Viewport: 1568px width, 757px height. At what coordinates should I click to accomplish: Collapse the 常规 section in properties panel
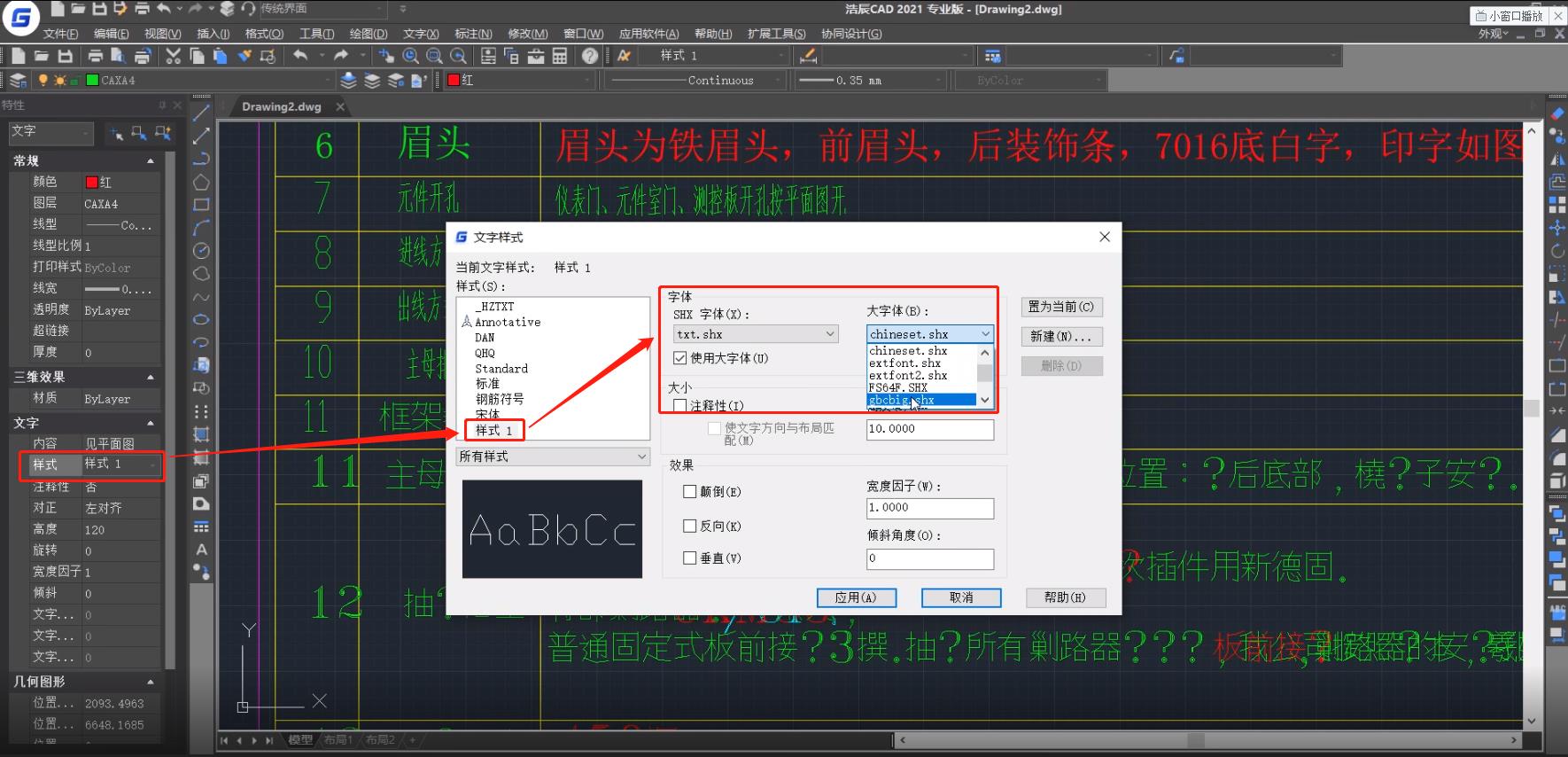(x=150, y=161)
